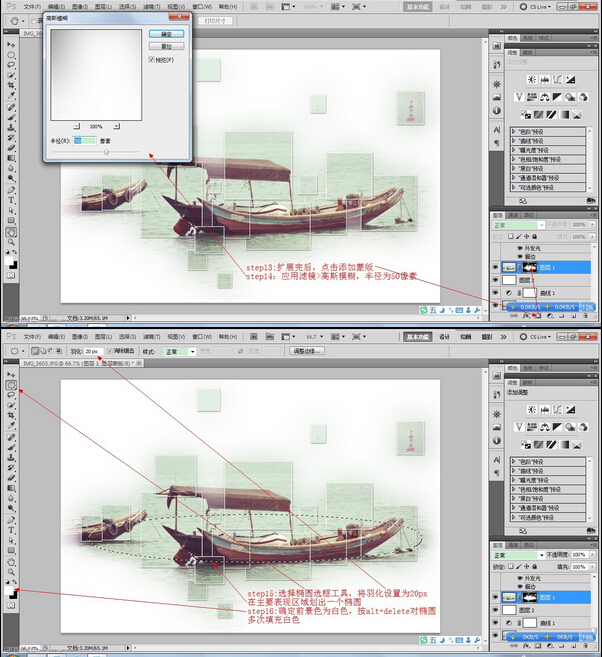Image resolution: width=602 pixels, height=657 pixels.
Task: Click the radius slider handle in Gaussian Blur
Action: coord(106,152)
